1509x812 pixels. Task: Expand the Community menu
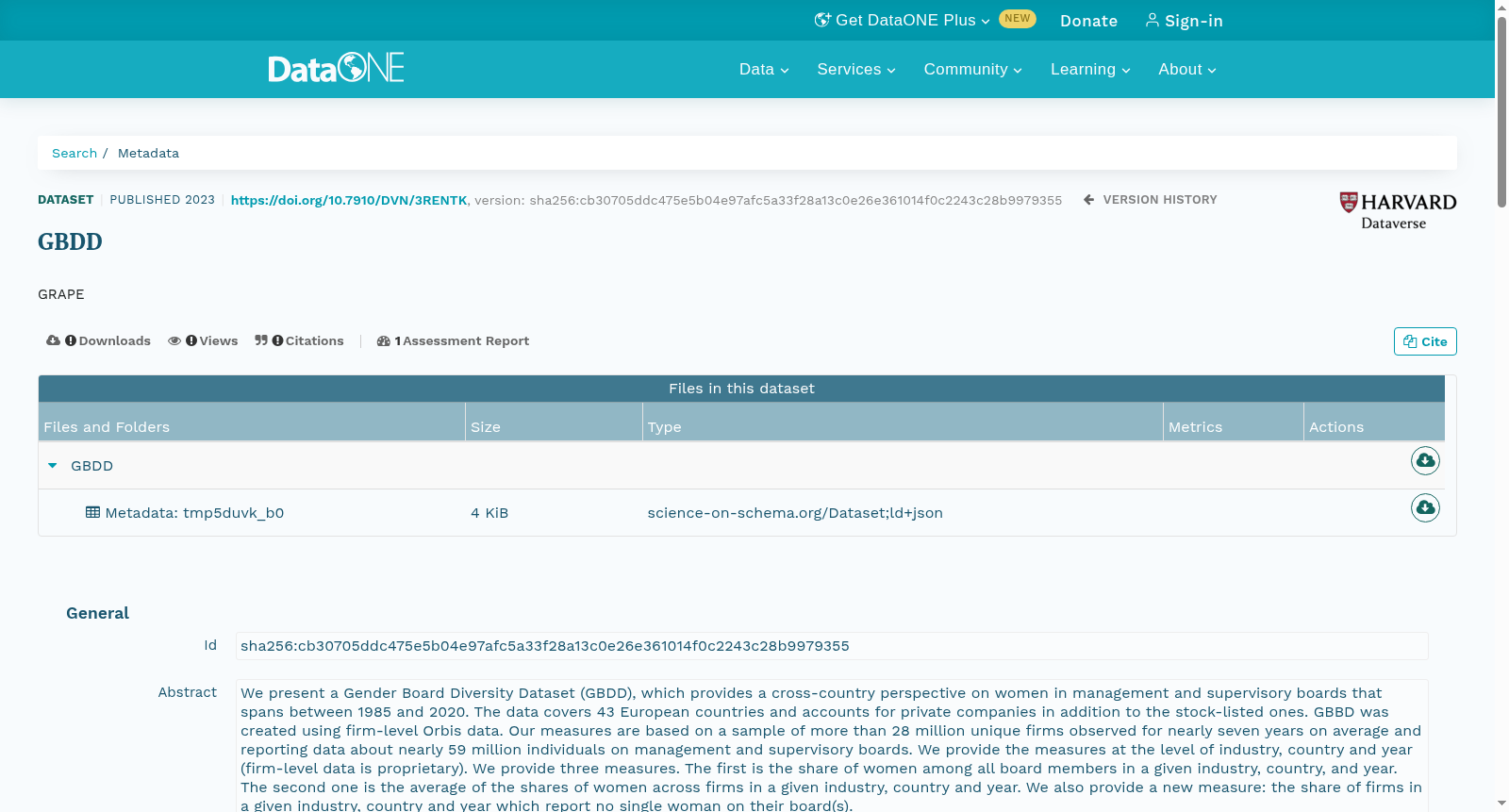click(x=972, y=69)
